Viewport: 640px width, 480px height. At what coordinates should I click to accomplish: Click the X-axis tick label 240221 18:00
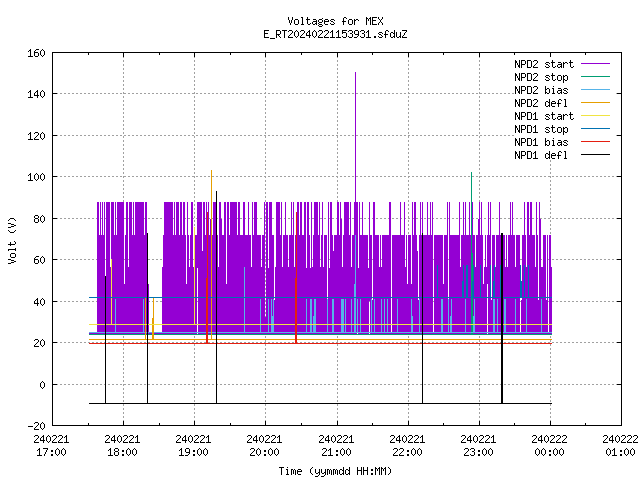[122, 446]
